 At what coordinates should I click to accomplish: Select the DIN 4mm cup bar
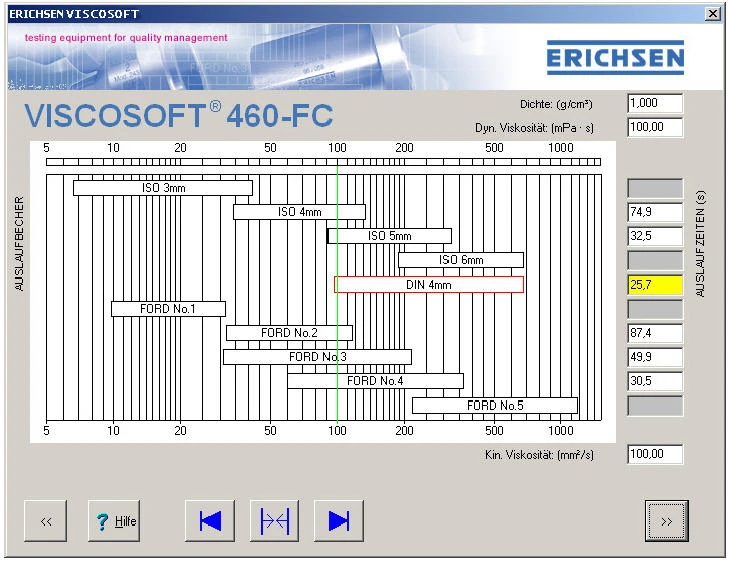coord(428,285)
